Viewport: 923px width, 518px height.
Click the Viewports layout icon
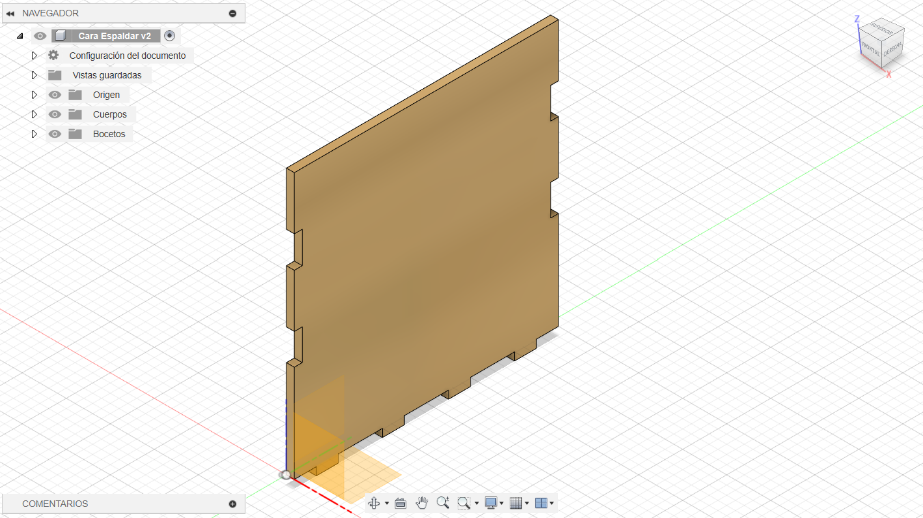[541, 503]
